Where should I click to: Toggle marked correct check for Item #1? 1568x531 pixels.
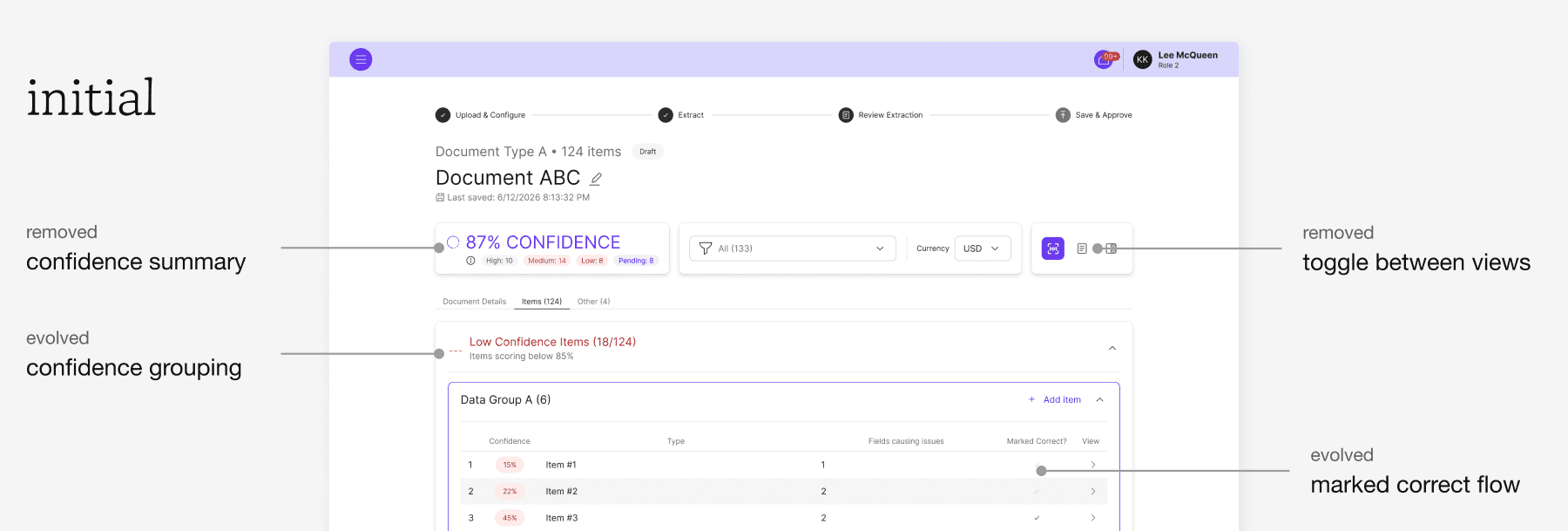point(1037,465)
